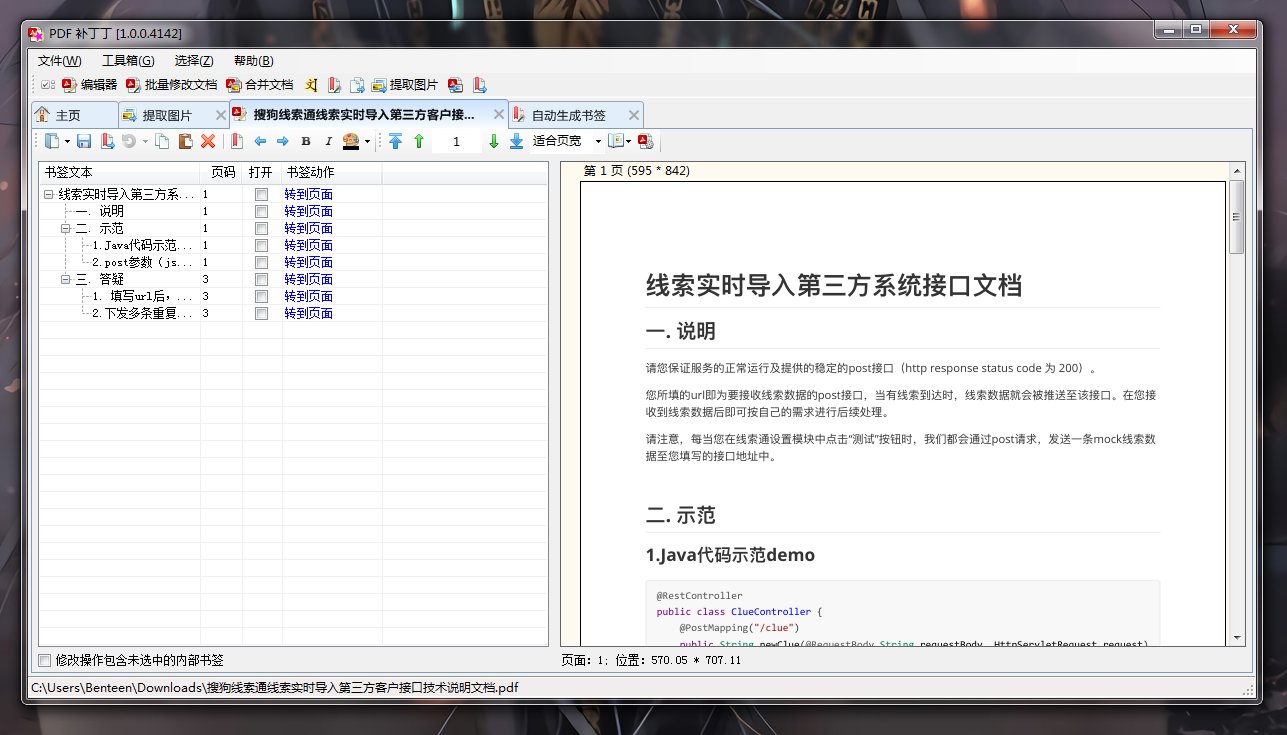1287x735 pixels.
Task: Open the color palette dropdown arrow
Action: [x=367, y=142]
